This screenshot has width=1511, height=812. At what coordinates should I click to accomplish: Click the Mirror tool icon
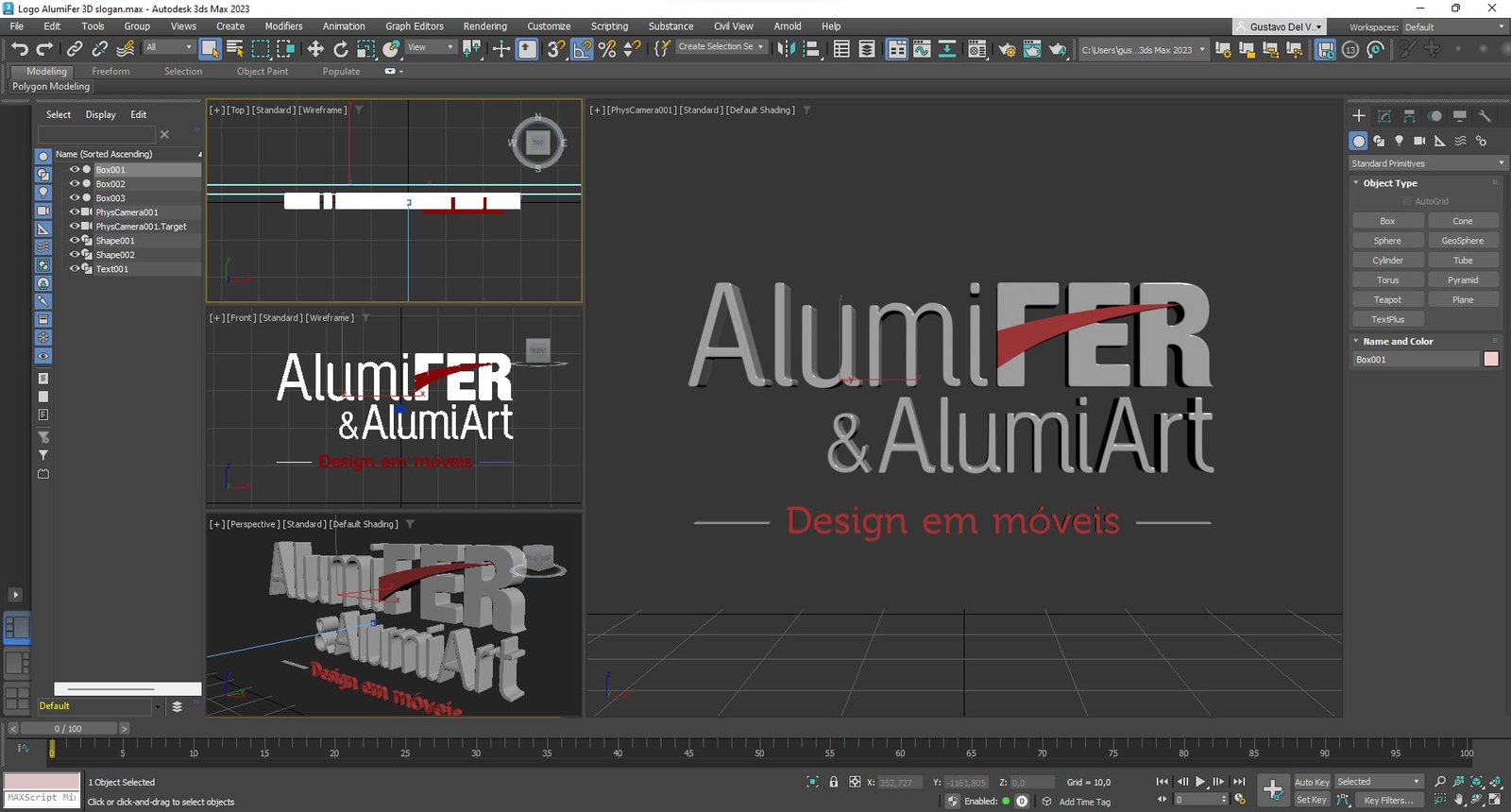click(786, 48)
